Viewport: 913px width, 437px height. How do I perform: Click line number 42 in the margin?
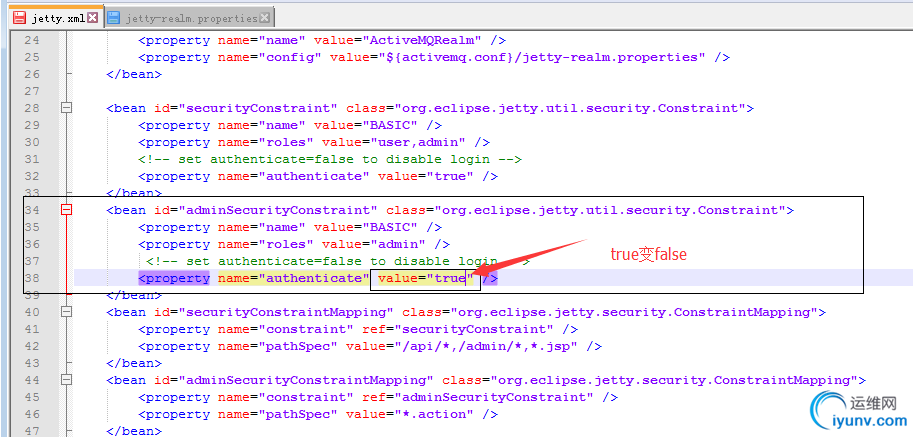coord(33,346)
